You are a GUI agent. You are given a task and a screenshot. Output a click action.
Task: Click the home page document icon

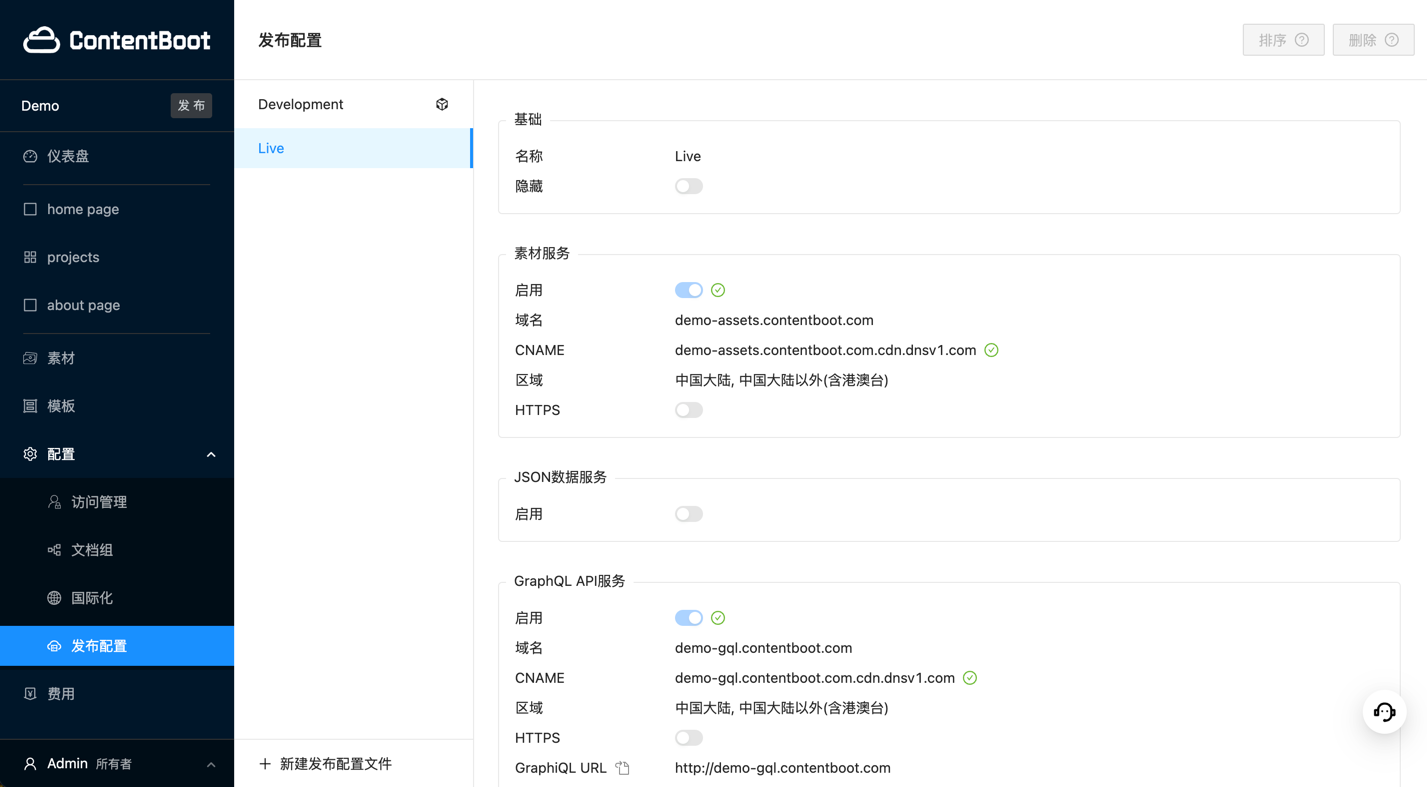coord(30,209)
